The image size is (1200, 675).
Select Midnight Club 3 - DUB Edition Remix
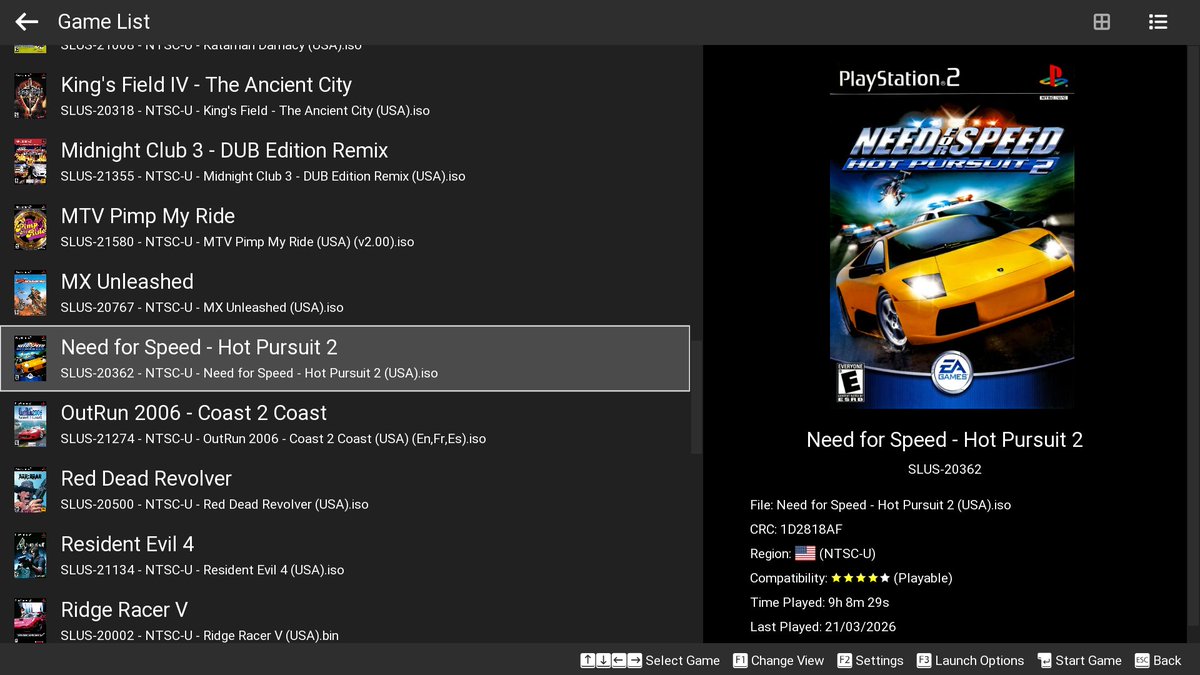point(224,151)
